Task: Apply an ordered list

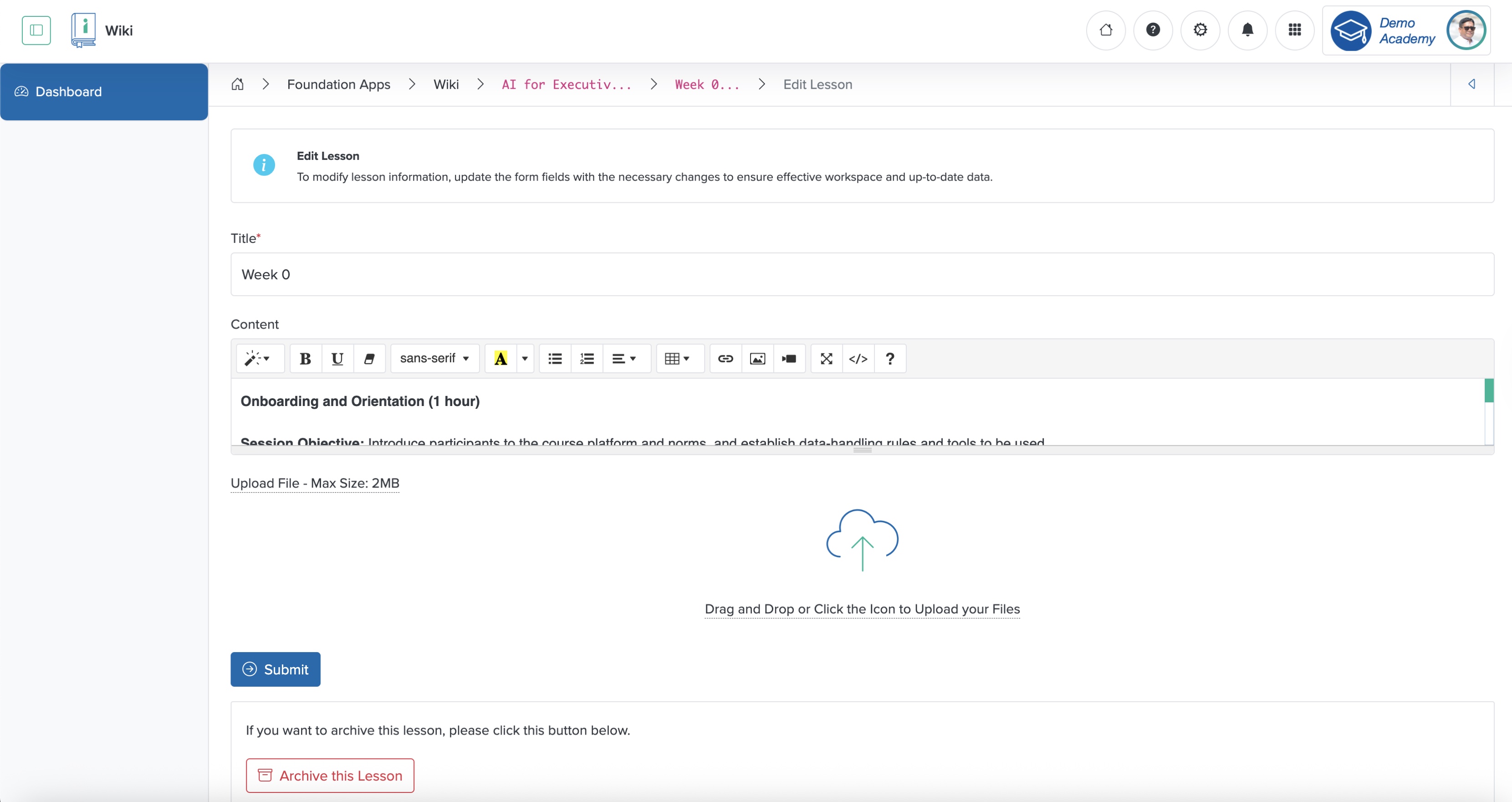Action: (587, 358)
